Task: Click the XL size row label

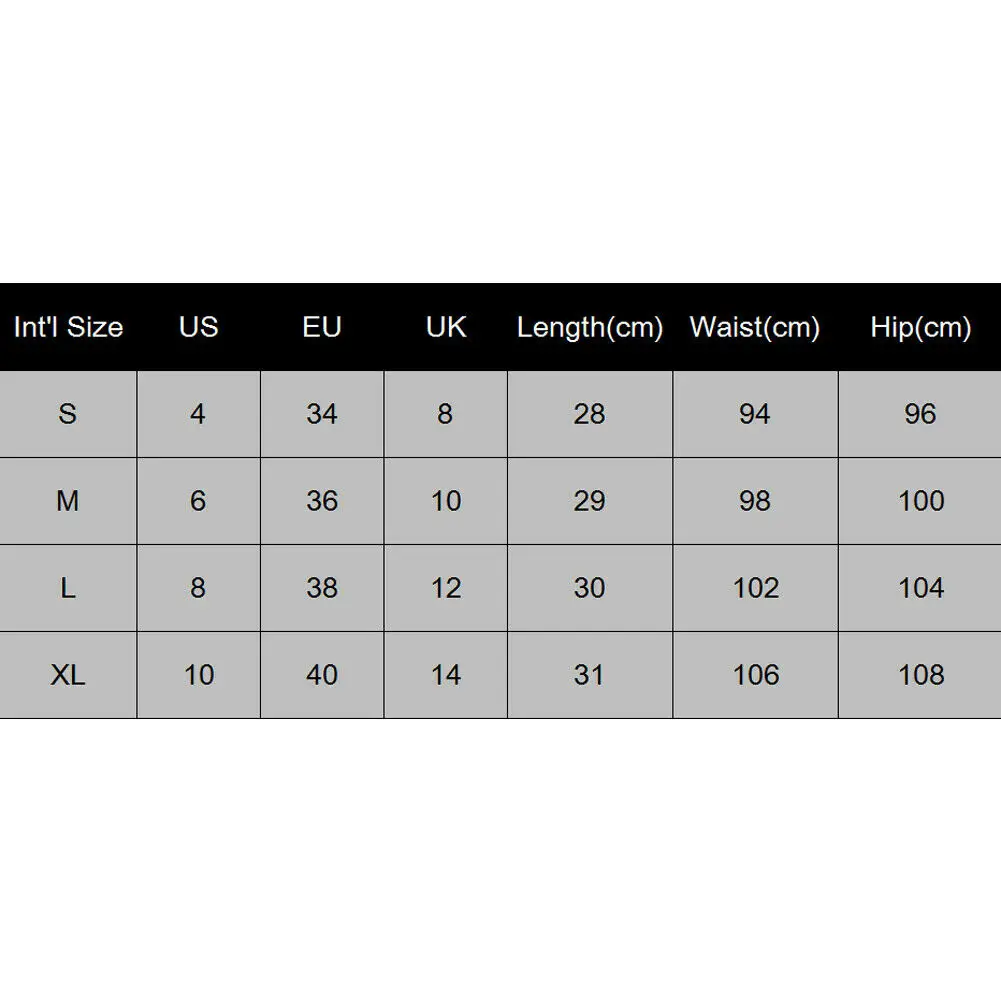Action: tap(68, 675)
